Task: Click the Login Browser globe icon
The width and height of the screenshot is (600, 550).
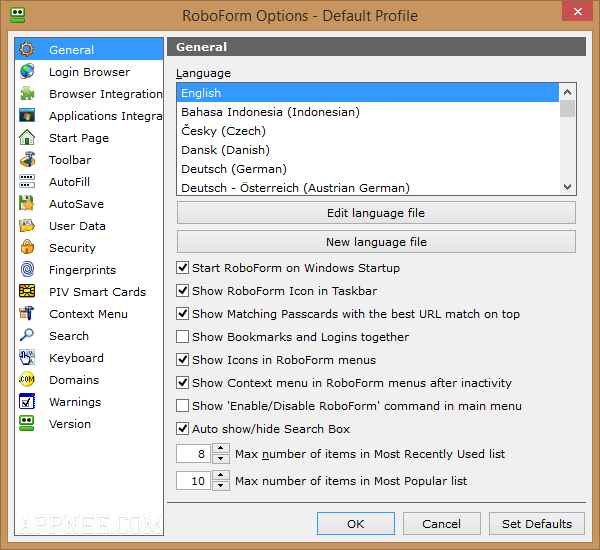Action: (27, 72)
